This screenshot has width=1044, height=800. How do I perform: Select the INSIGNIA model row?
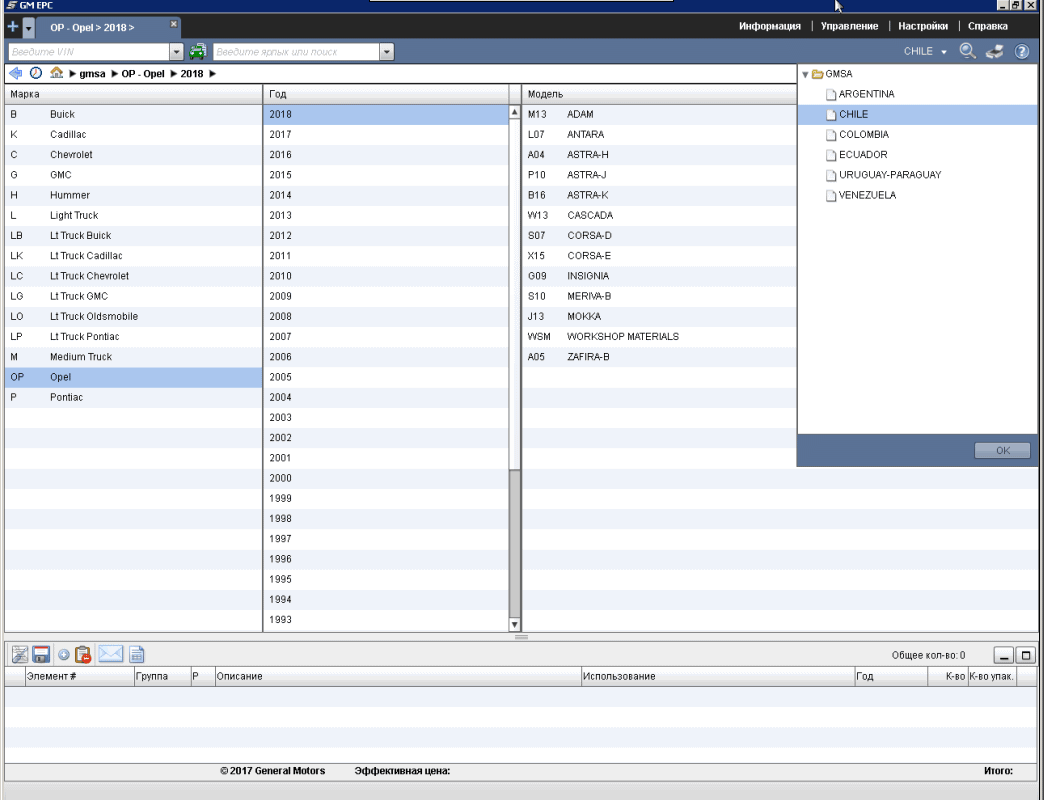(x=588, y=276)
